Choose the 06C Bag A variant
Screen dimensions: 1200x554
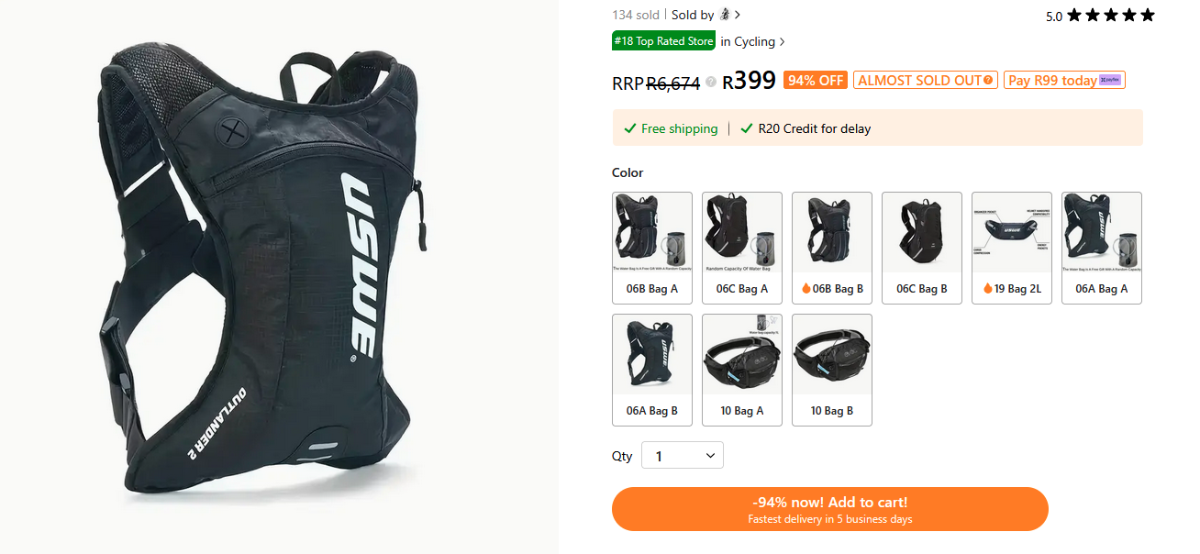(x=742, y=247)
